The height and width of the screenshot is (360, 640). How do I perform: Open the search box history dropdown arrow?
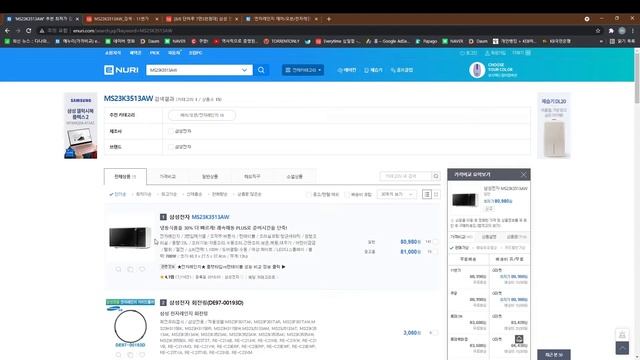click(x=244, y=70)
